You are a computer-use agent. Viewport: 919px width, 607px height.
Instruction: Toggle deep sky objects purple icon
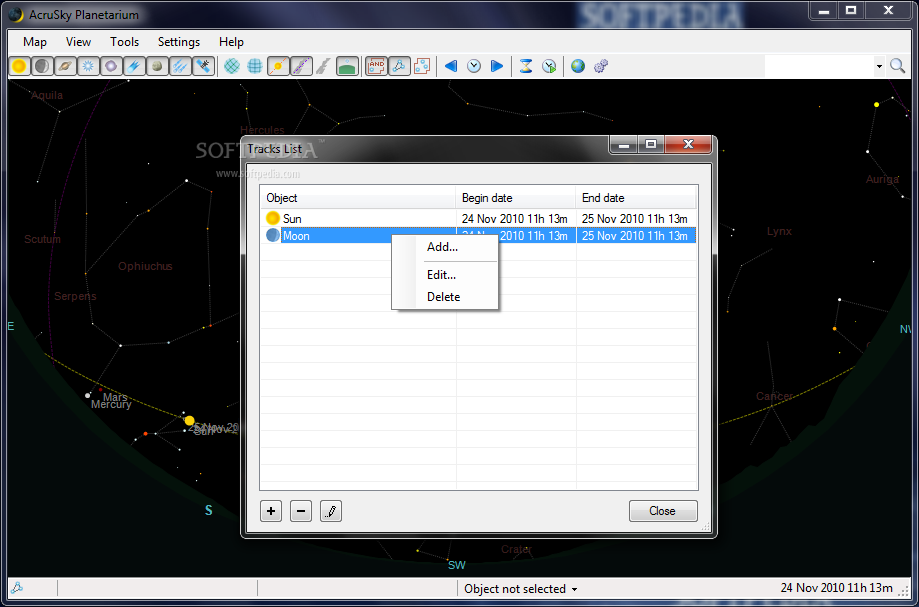point(111,66)
